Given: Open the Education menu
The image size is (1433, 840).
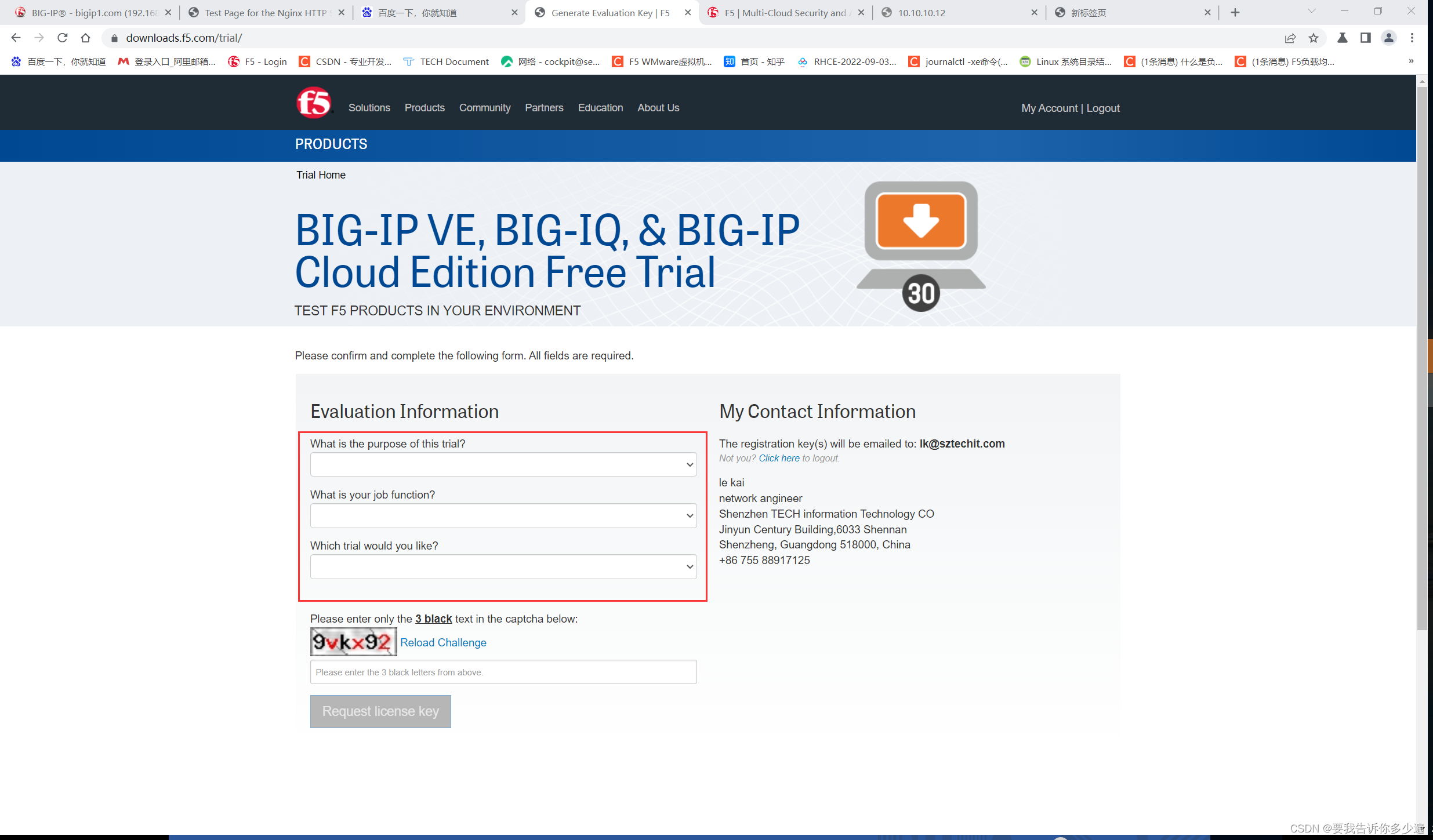Looking at the screenshot, I should [x=600, y=108].
